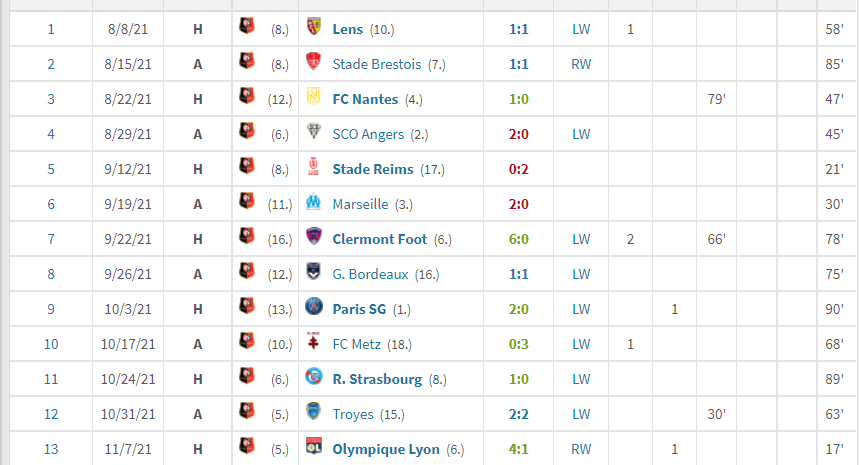This screenshot has height=465, width=859.
Task: Click the Paris SG club crest
Action: (314, 307)
